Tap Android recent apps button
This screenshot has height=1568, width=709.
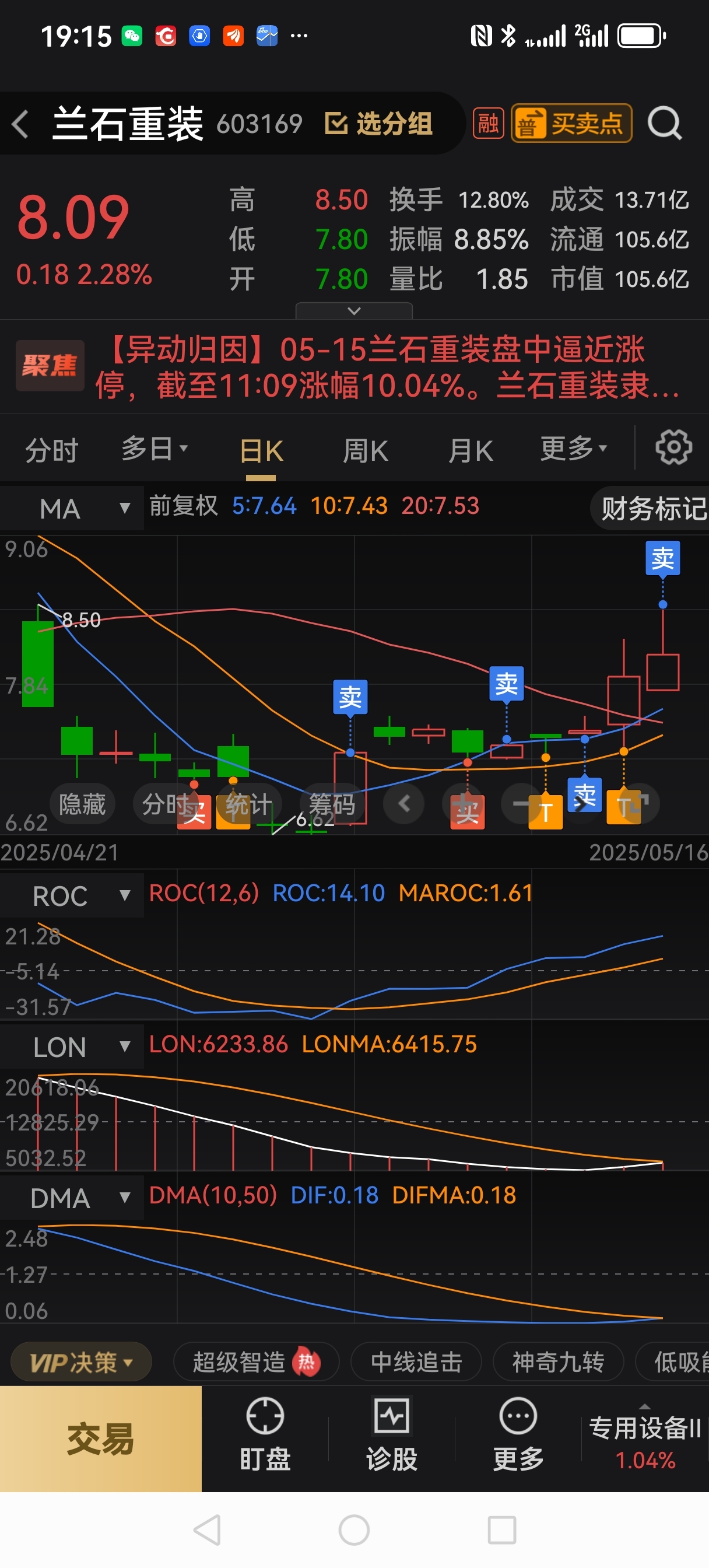coord(502,1529)
